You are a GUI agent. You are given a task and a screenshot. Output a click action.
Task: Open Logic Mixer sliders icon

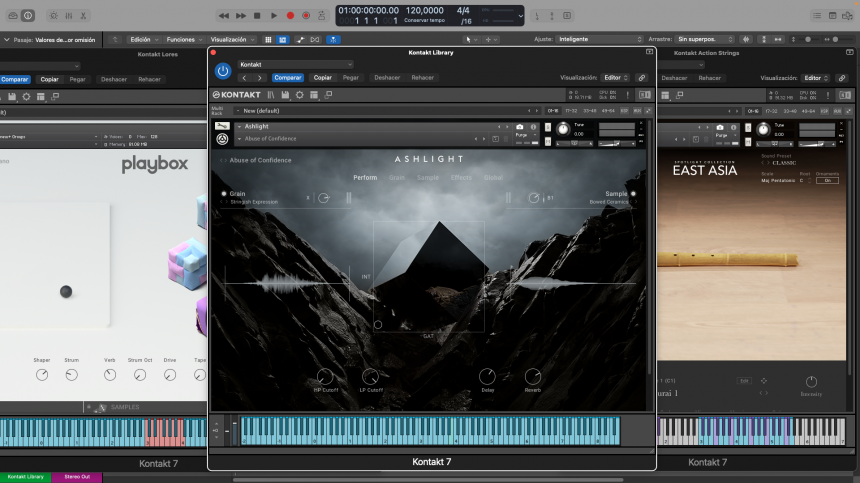pyautogui.click(x=69, y=16)
